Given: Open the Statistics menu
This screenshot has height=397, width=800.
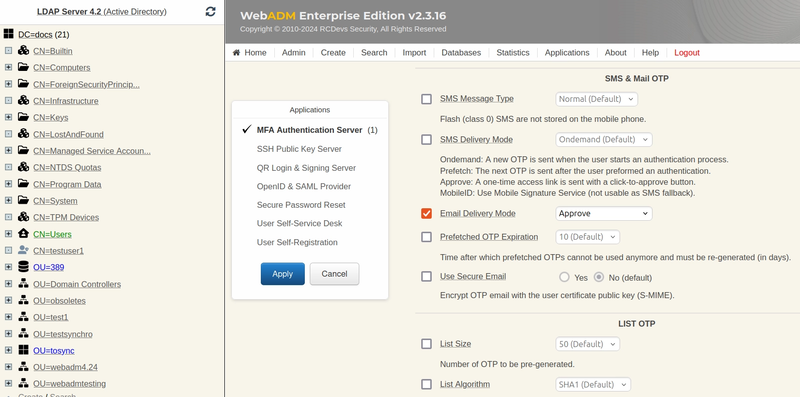Looking at the screenshot, I should point(513,53).
